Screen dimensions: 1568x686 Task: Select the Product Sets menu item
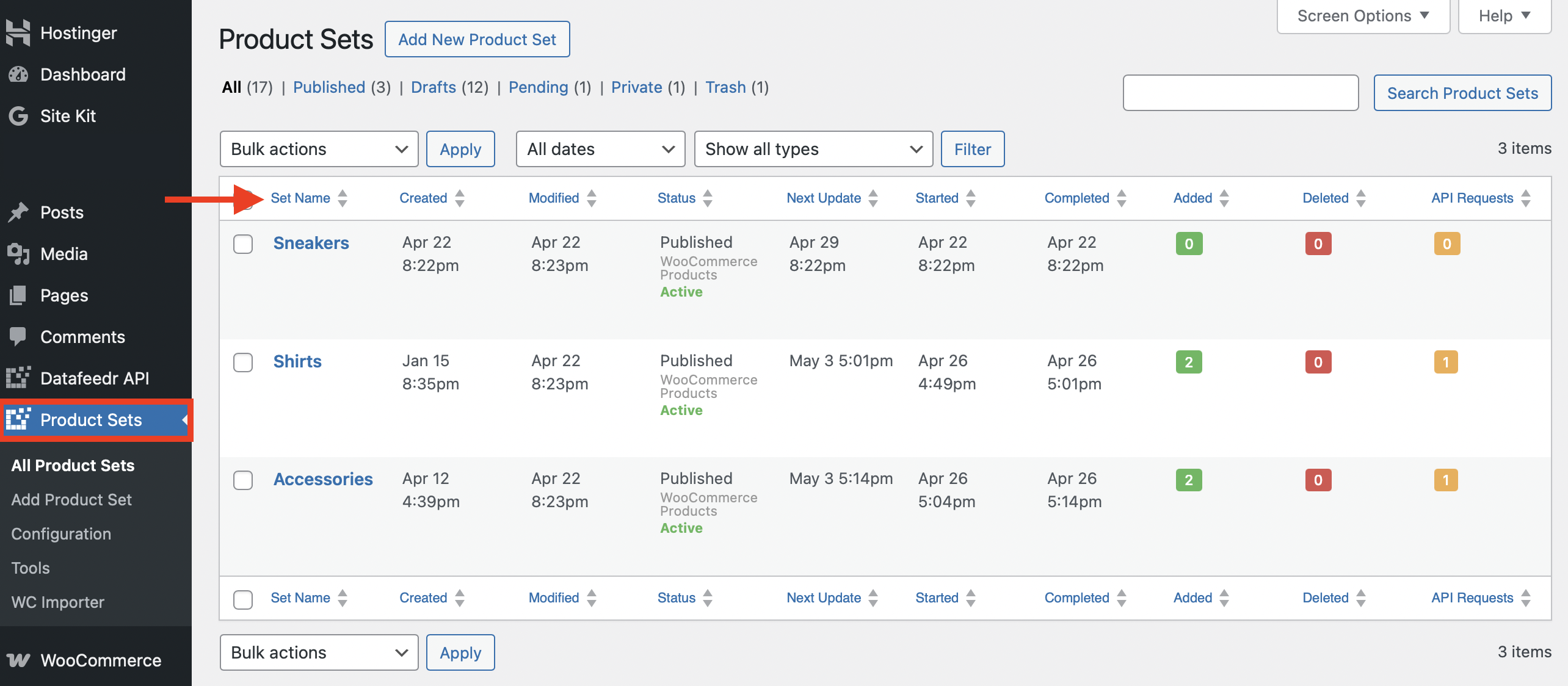click(x=96, y=420)
